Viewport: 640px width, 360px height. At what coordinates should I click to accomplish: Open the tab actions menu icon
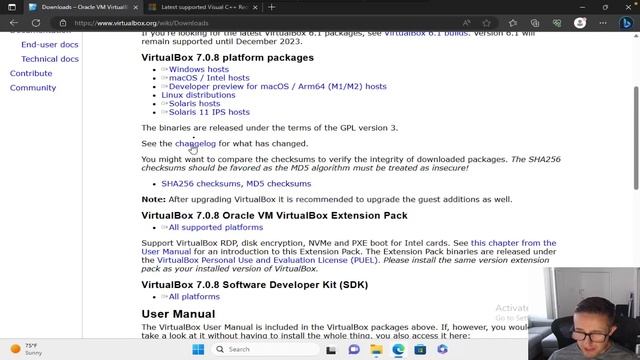[12, 7]
